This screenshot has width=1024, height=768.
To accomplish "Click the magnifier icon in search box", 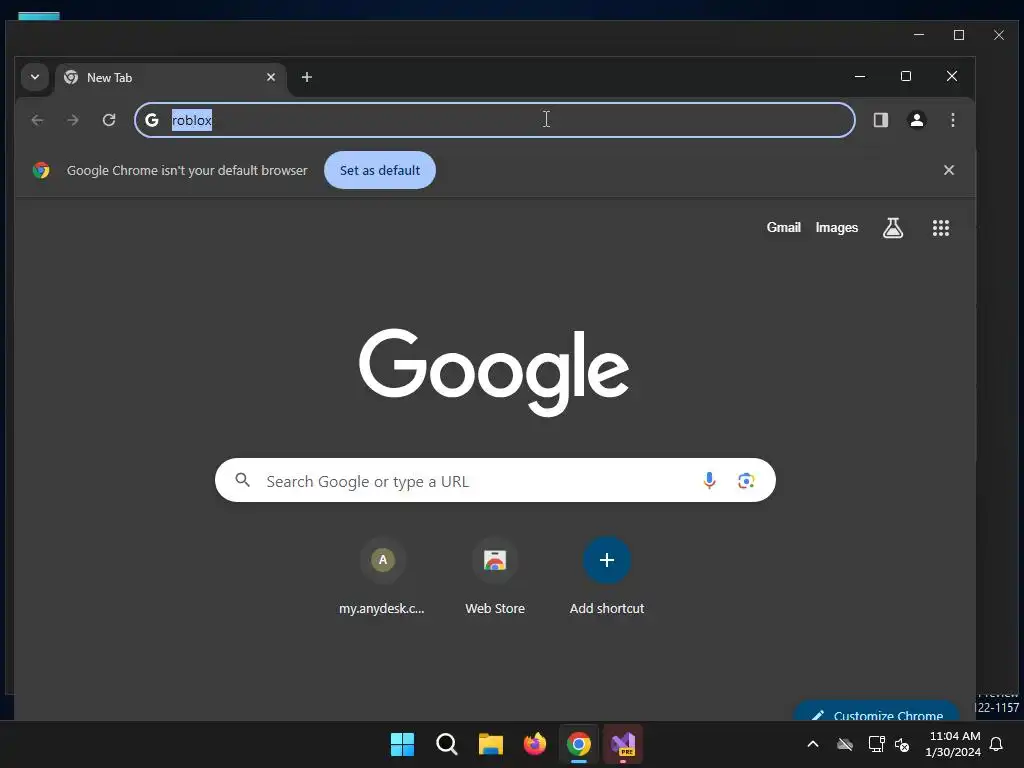I will coord(242,481).
